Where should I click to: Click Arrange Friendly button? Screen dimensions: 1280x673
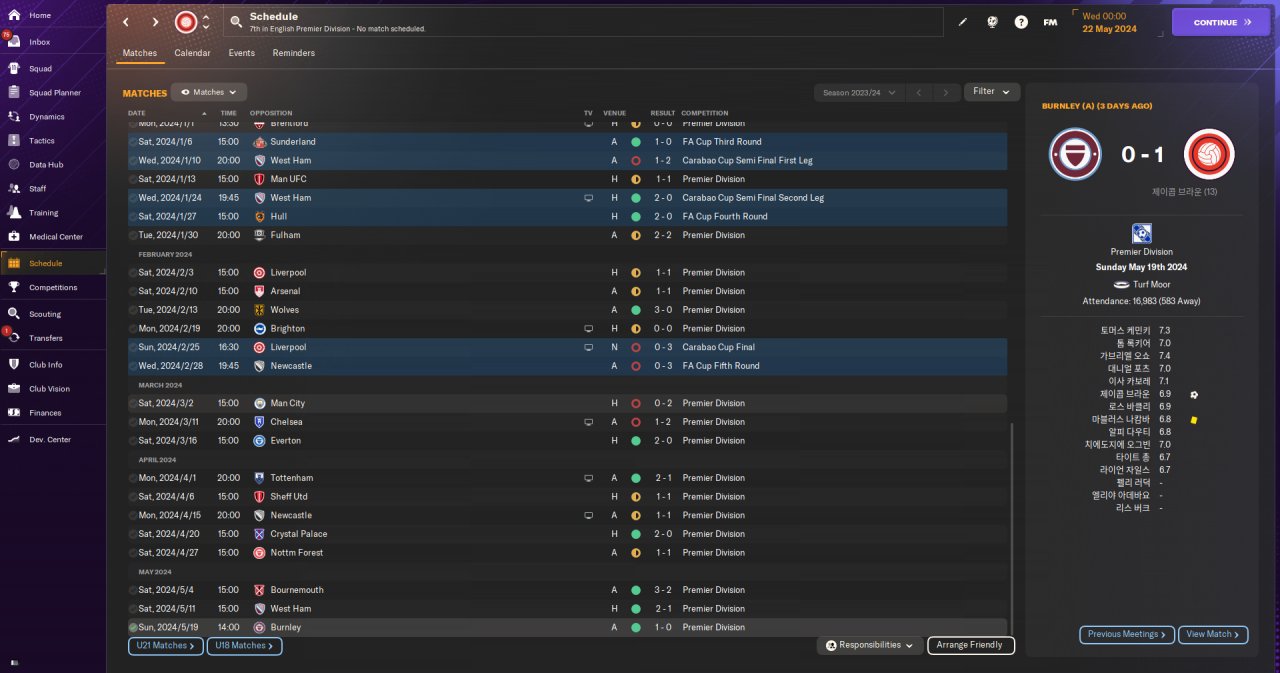[971, 646]
